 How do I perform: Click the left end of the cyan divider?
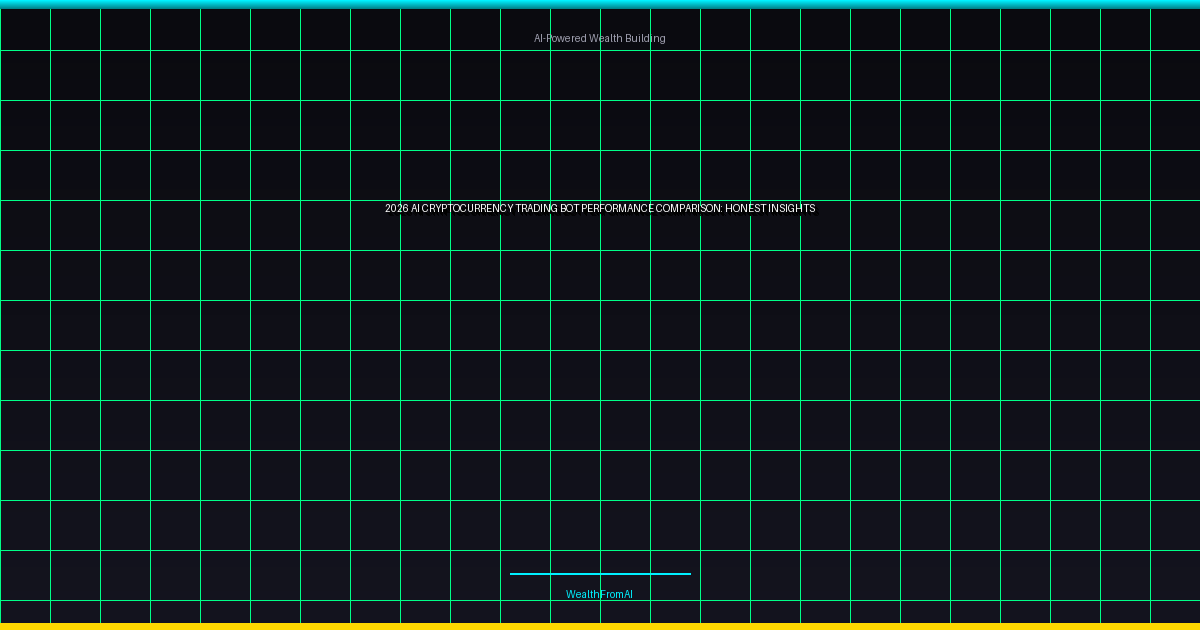(514, 574)
